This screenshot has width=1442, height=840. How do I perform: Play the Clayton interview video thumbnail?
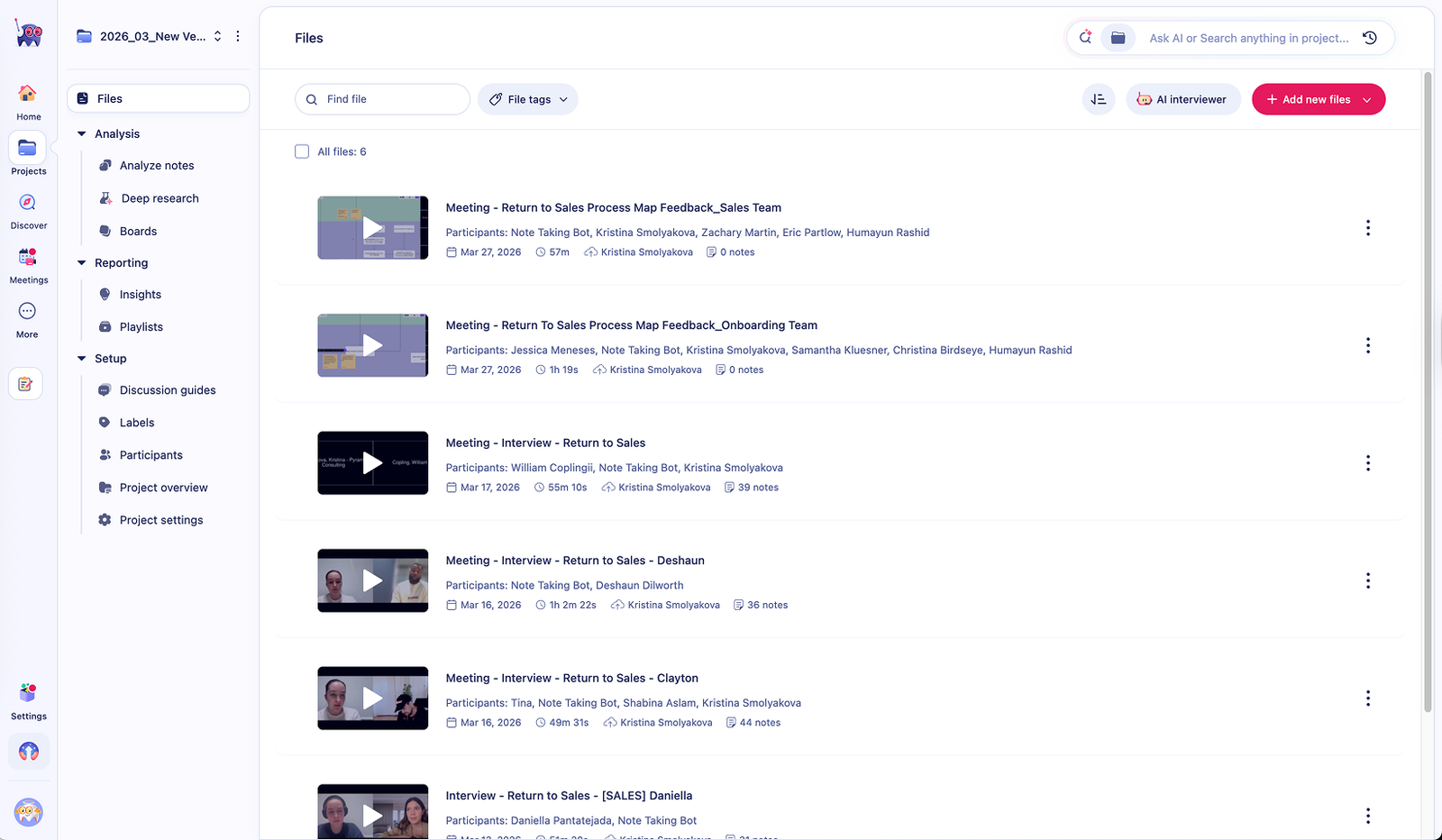pyautogui.click(x=373, y=698)
